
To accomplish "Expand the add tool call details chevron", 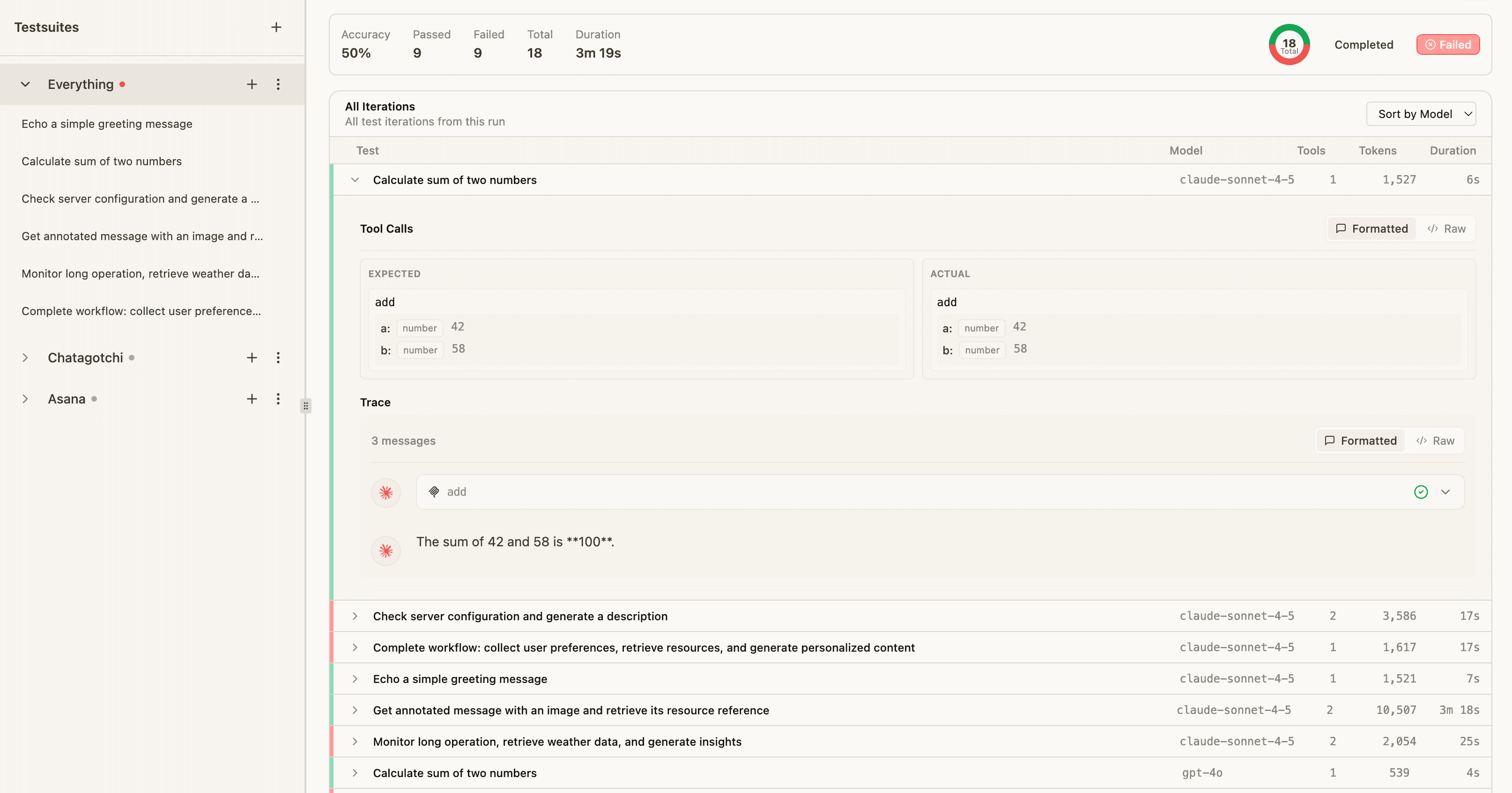I will (x=1445, y=492).
